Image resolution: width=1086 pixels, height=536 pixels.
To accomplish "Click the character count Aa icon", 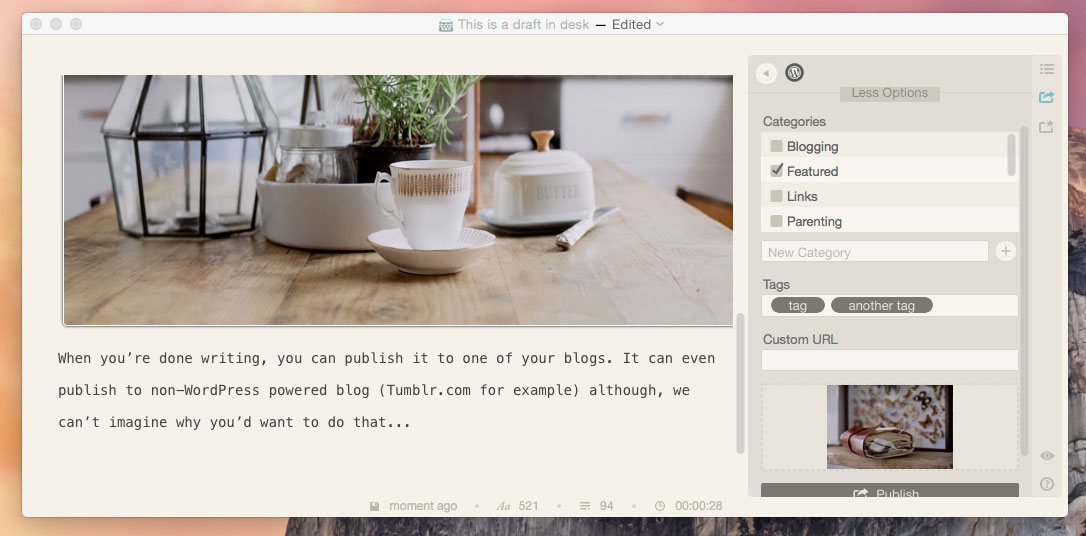I will [x=504, y=506].
